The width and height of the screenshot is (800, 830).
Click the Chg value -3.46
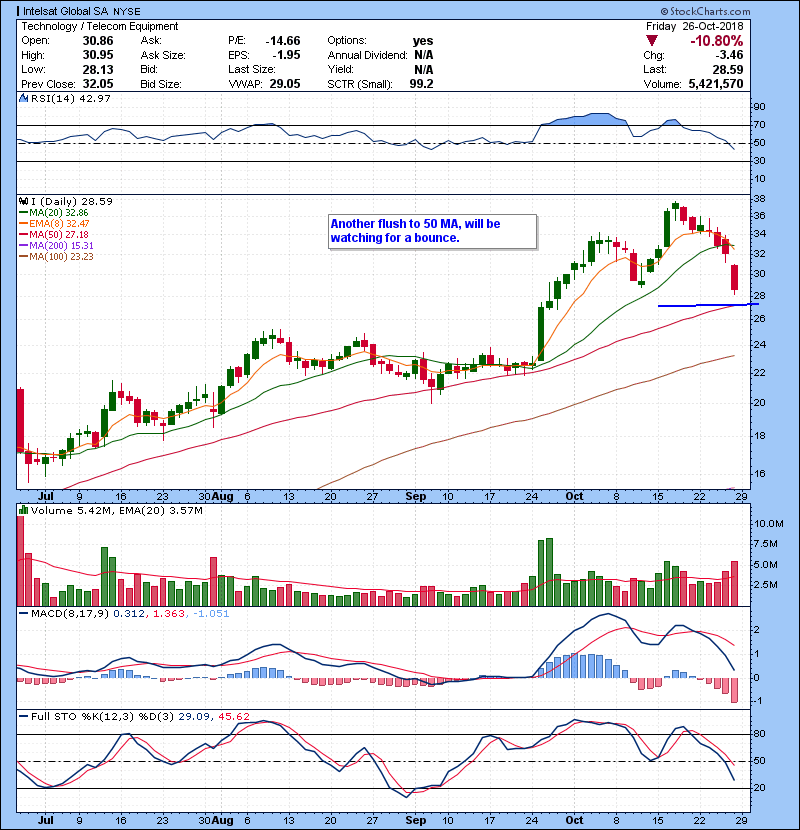click(x=729, y=55)
